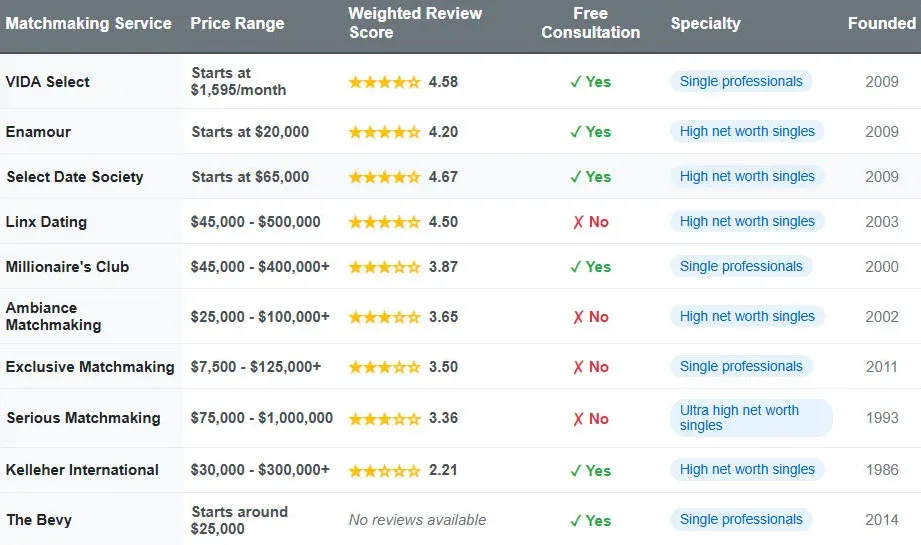Click the star rating for VIDA Select
Screen dimensions: 921x545
pyautogui.click(x=384, y=82)
